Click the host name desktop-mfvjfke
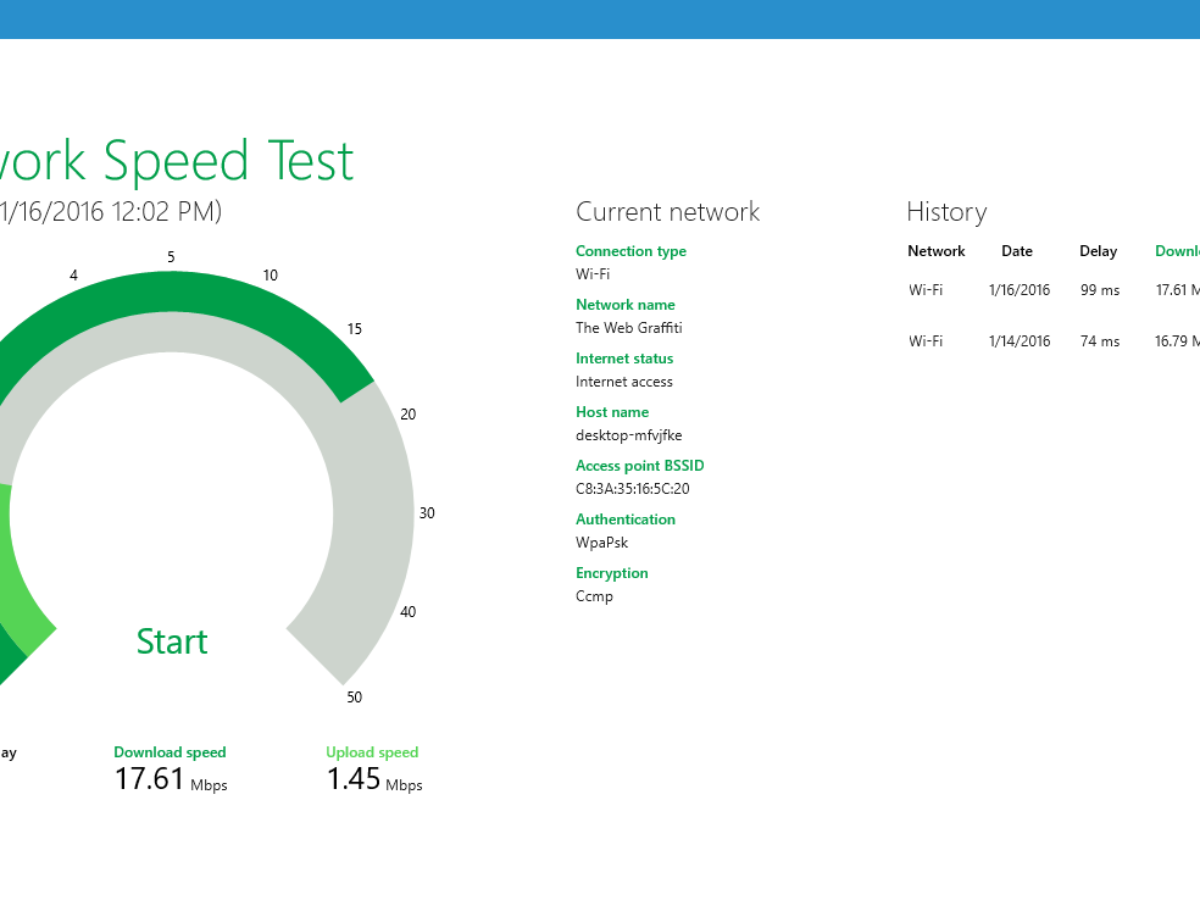Screen dimensions: 1200x900 click(x=628, y=435)
